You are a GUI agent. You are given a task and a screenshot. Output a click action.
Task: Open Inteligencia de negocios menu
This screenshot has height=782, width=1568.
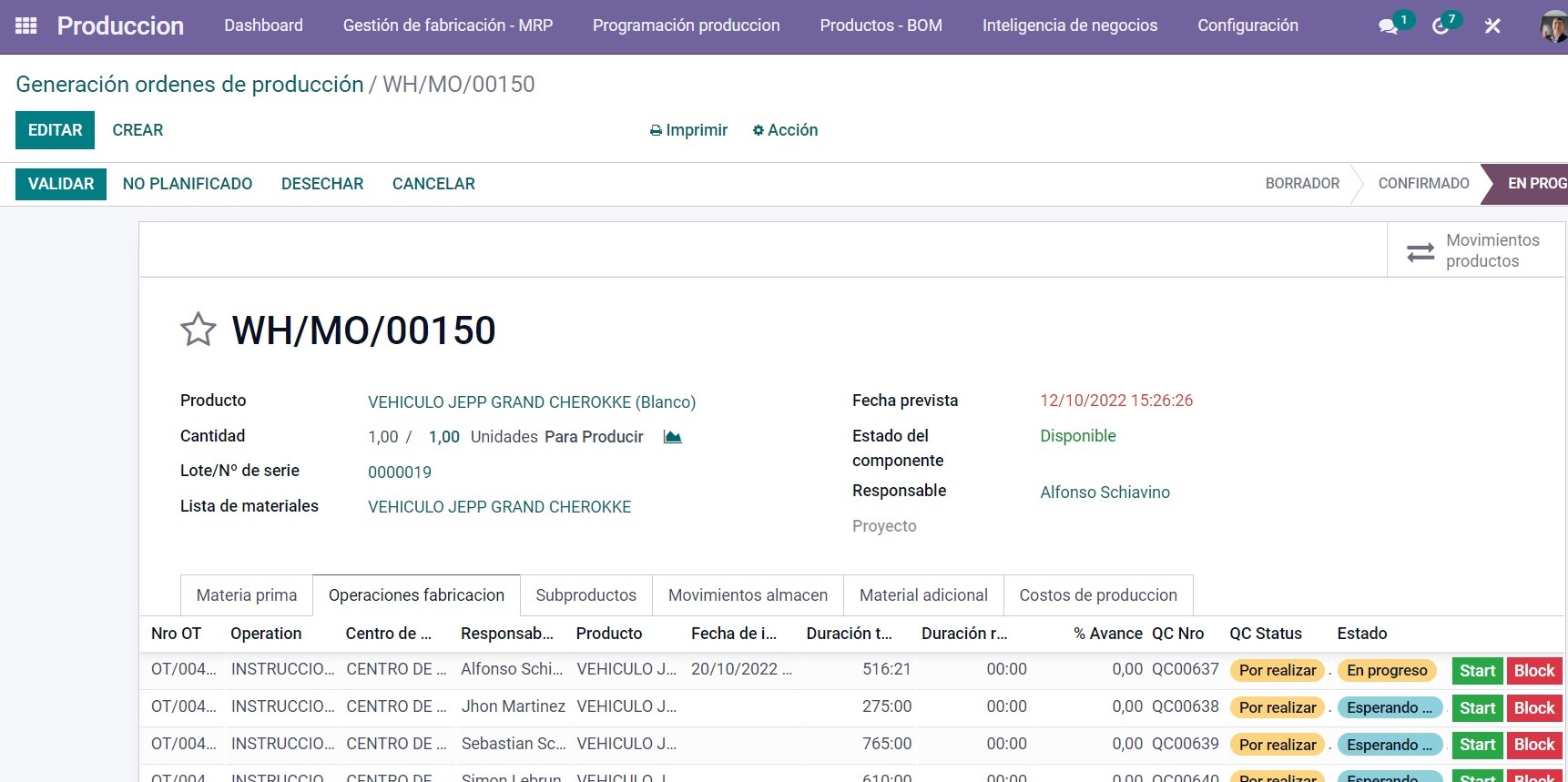point(1069,25)
